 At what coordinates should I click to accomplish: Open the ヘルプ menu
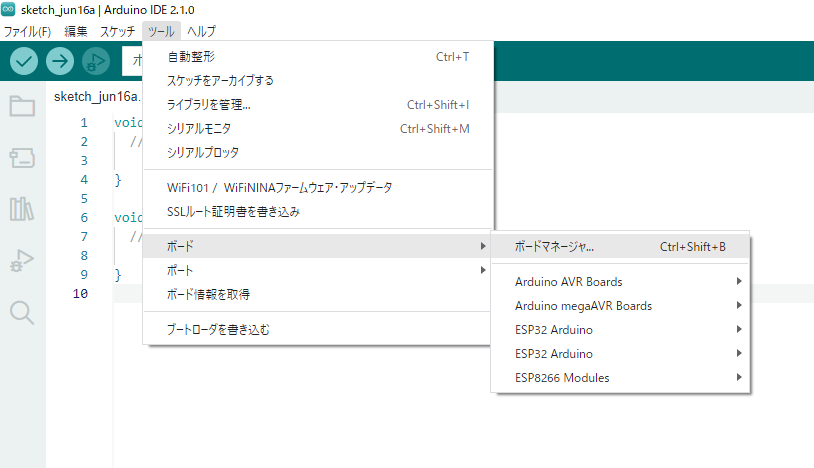pyautogui.click(x=201, y=32)
